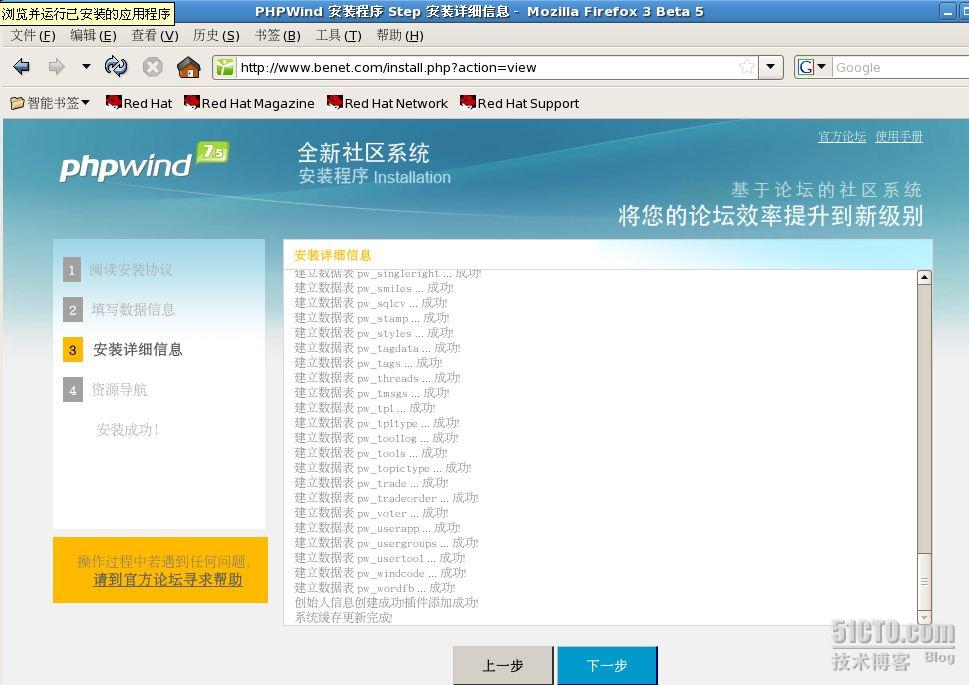969x685 pixels.
Task: Open the back/forward history dropdown arrow
Action: tap(86, 66)
